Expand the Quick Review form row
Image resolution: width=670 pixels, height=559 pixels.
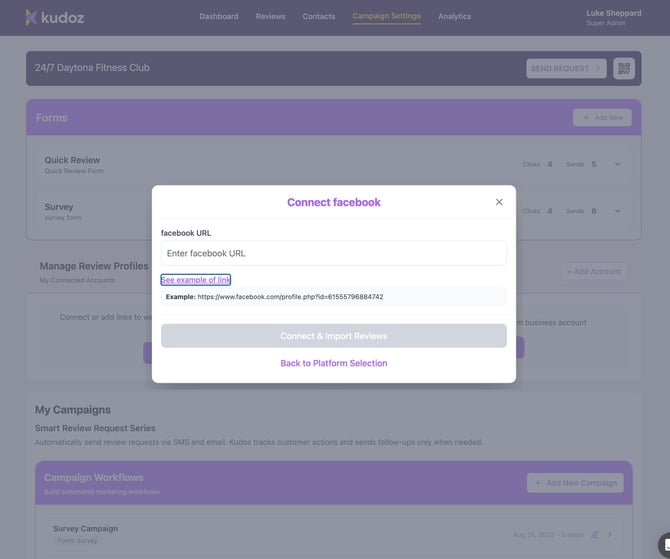point(617,164)
